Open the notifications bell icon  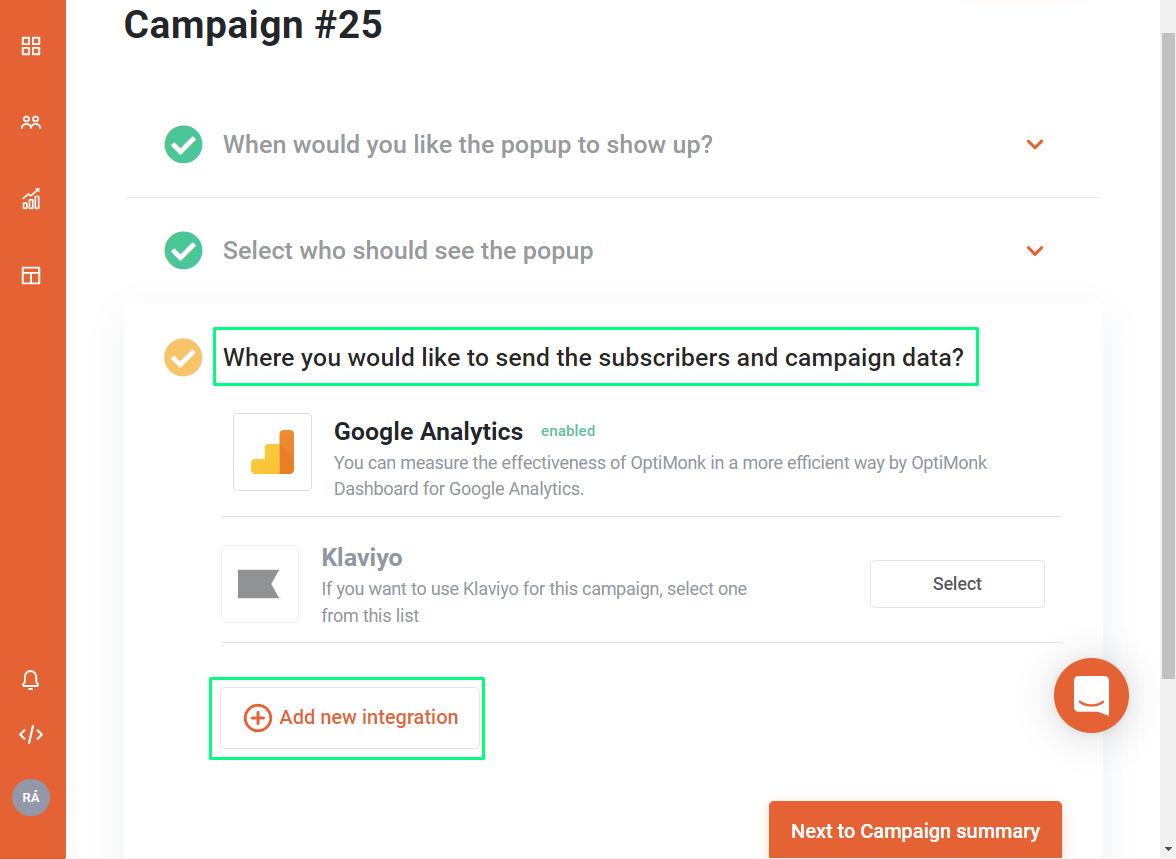click(x=31, y=680)
